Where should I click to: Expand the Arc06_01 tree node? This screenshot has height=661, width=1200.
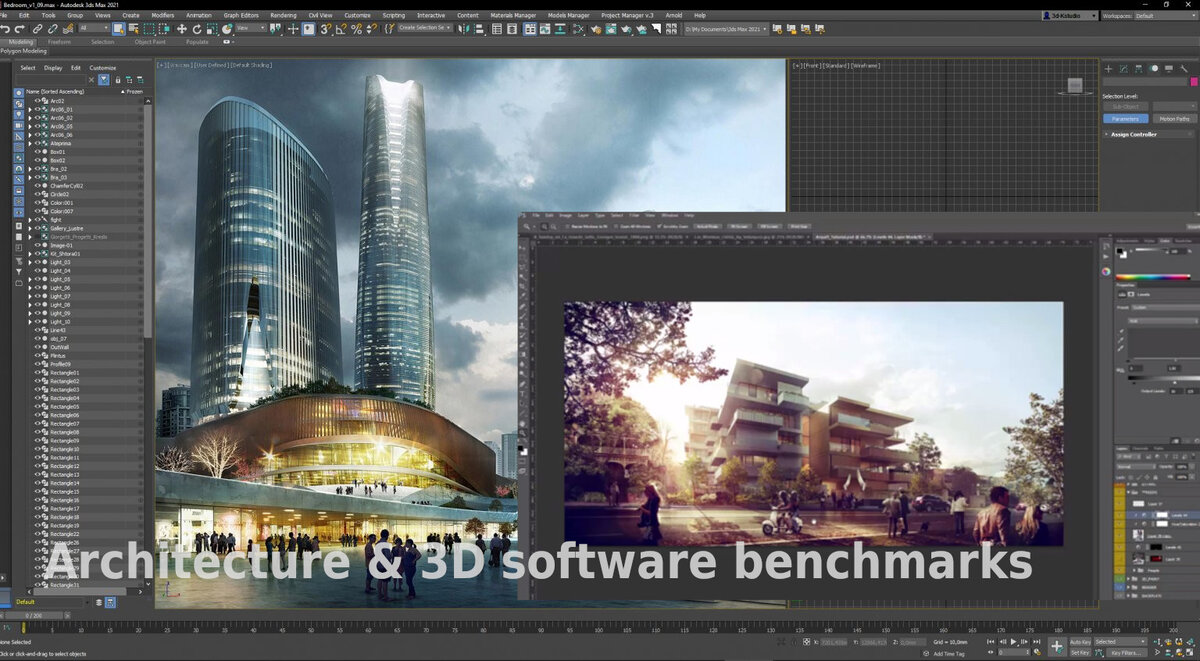(x=30, y=110)
